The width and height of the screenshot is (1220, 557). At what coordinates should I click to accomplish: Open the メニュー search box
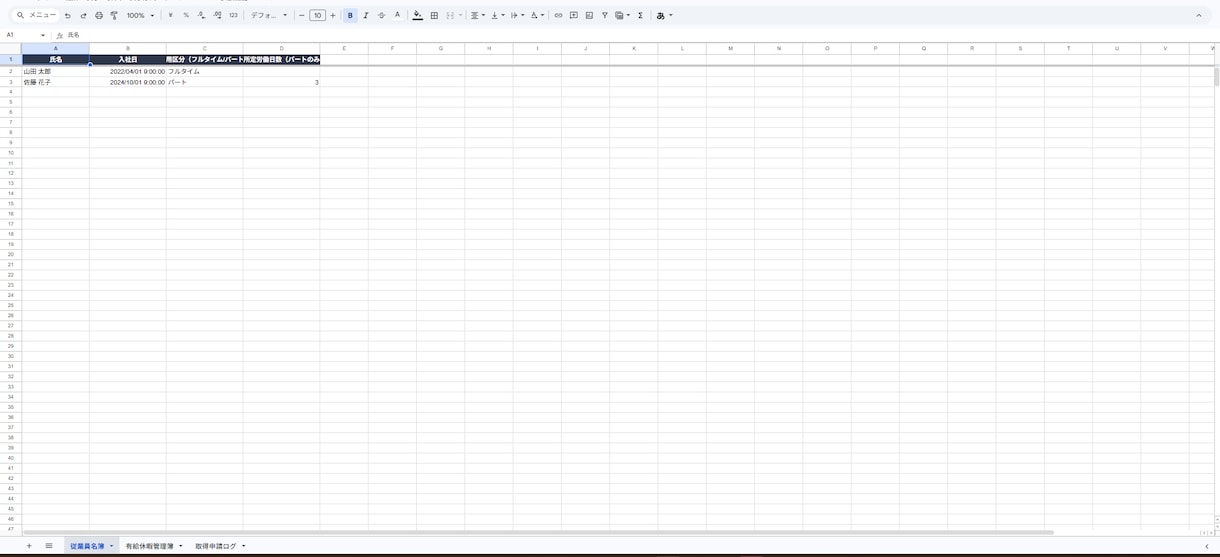(x=36, y=15)
